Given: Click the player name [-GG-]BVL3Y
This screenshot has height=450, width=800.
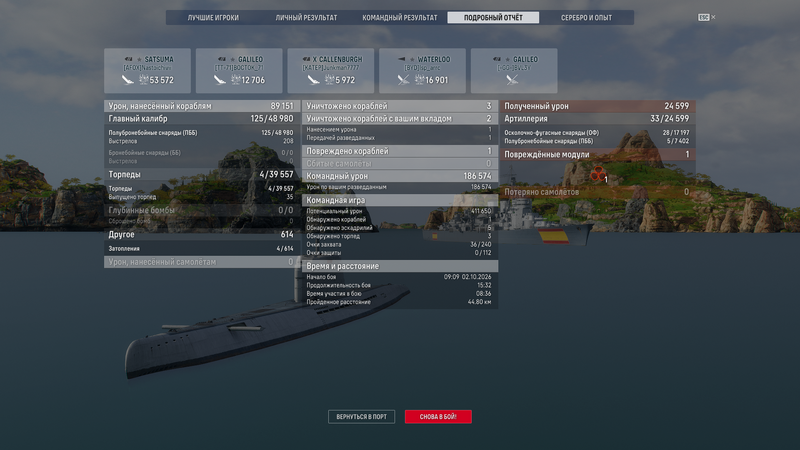Looking at the screenshot, I should coord(514,68).
